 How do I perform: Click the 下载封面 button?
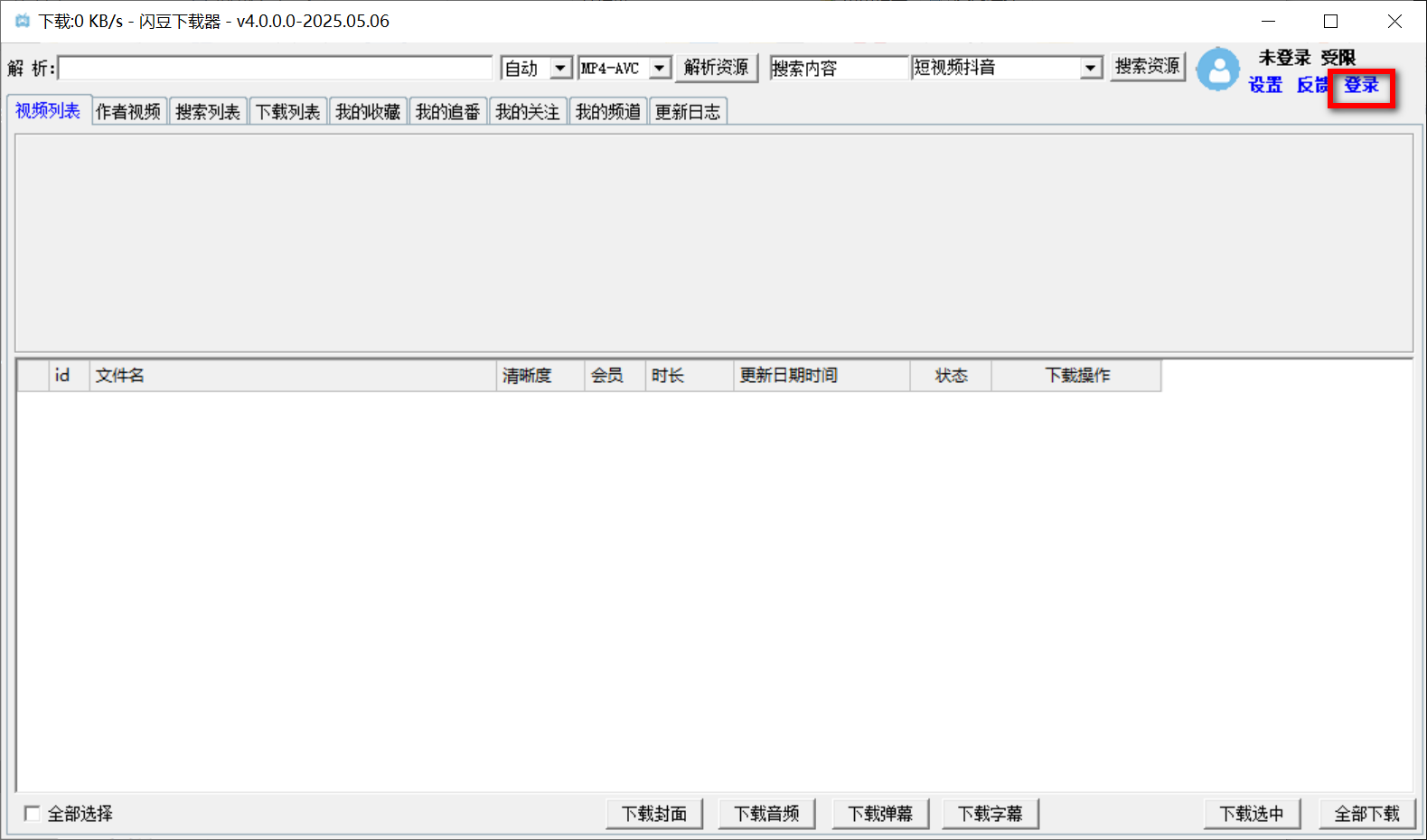point(654,814)
